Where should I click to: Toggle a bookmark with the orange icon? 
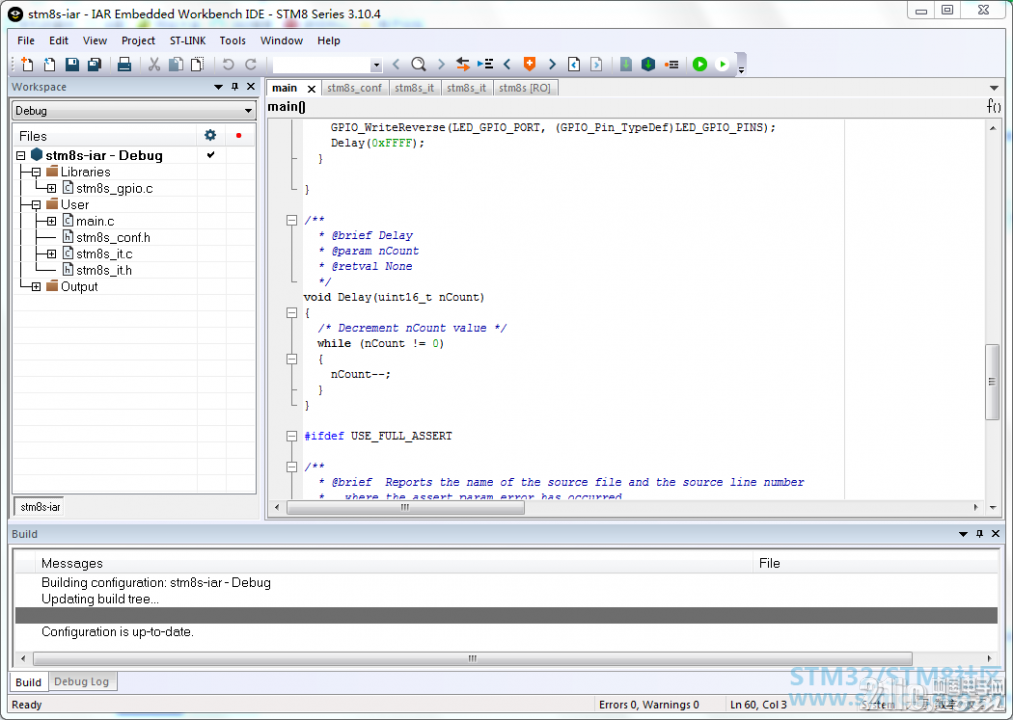[x=530, y=64]
